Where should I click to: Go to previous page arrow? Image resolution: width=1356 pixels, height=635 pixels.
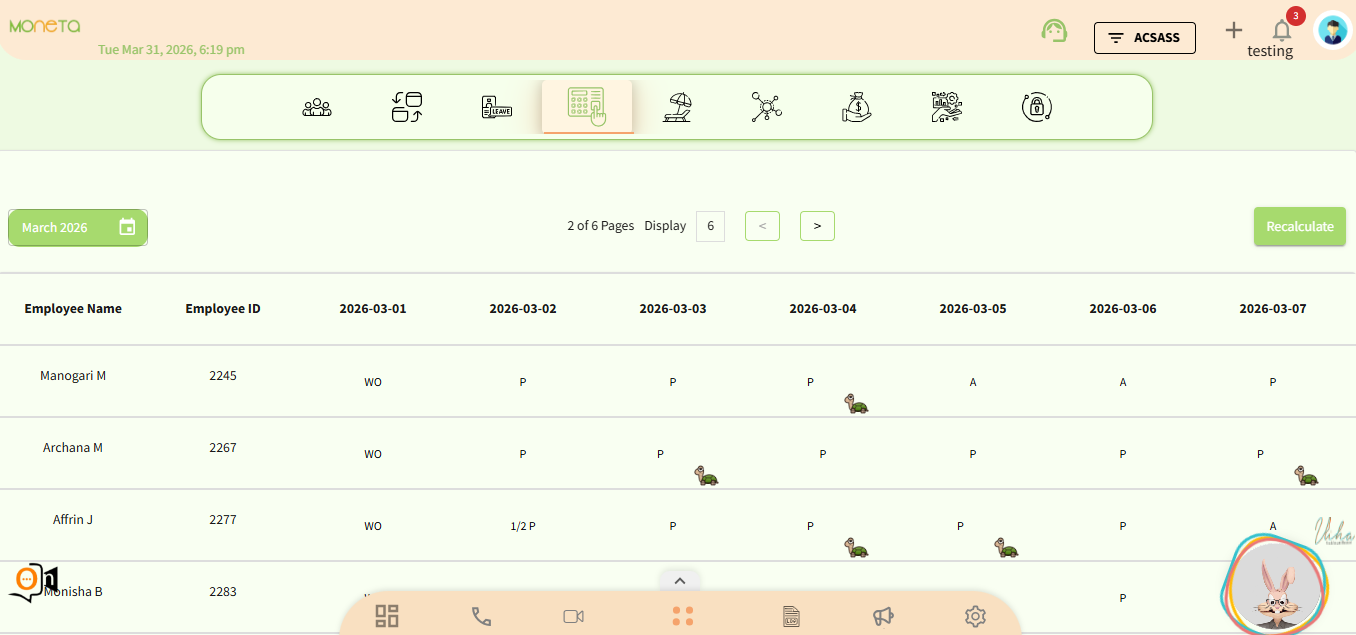pos(762,226)
